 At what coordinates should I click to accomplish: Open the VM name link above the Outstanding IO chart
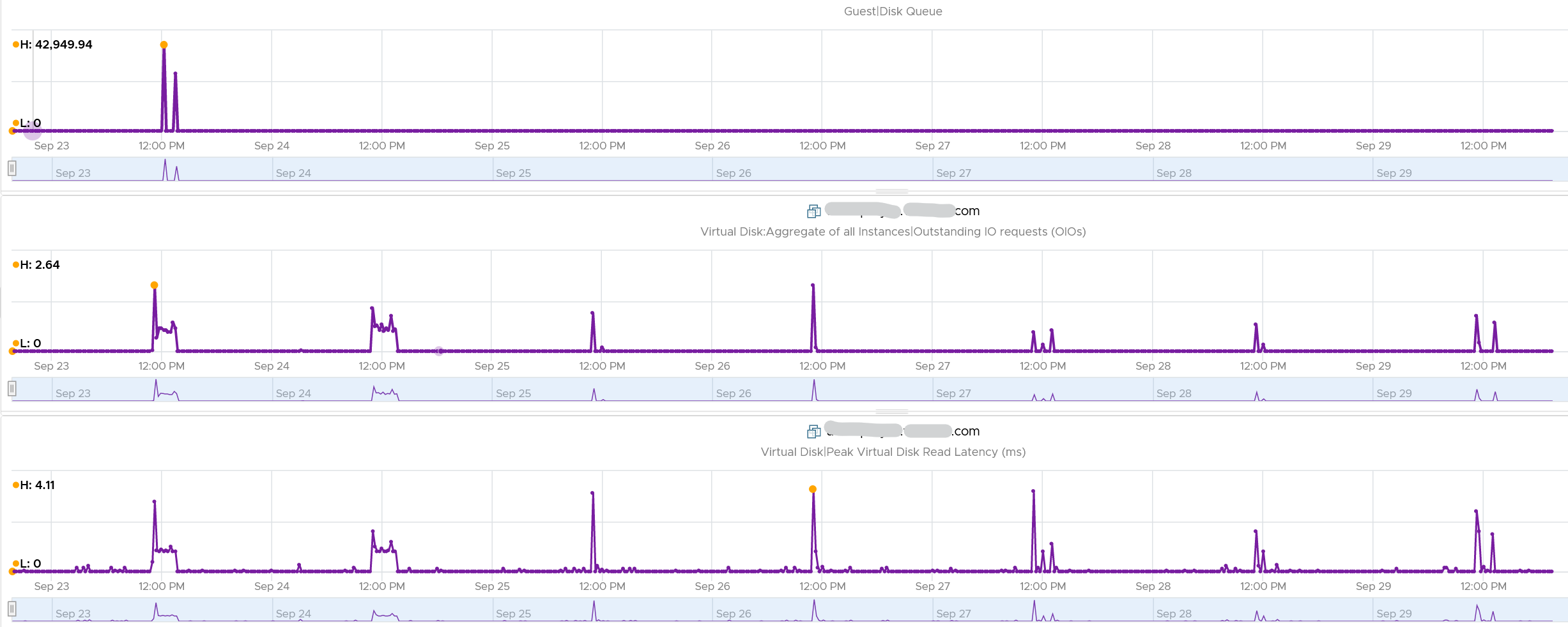[902, 211]
